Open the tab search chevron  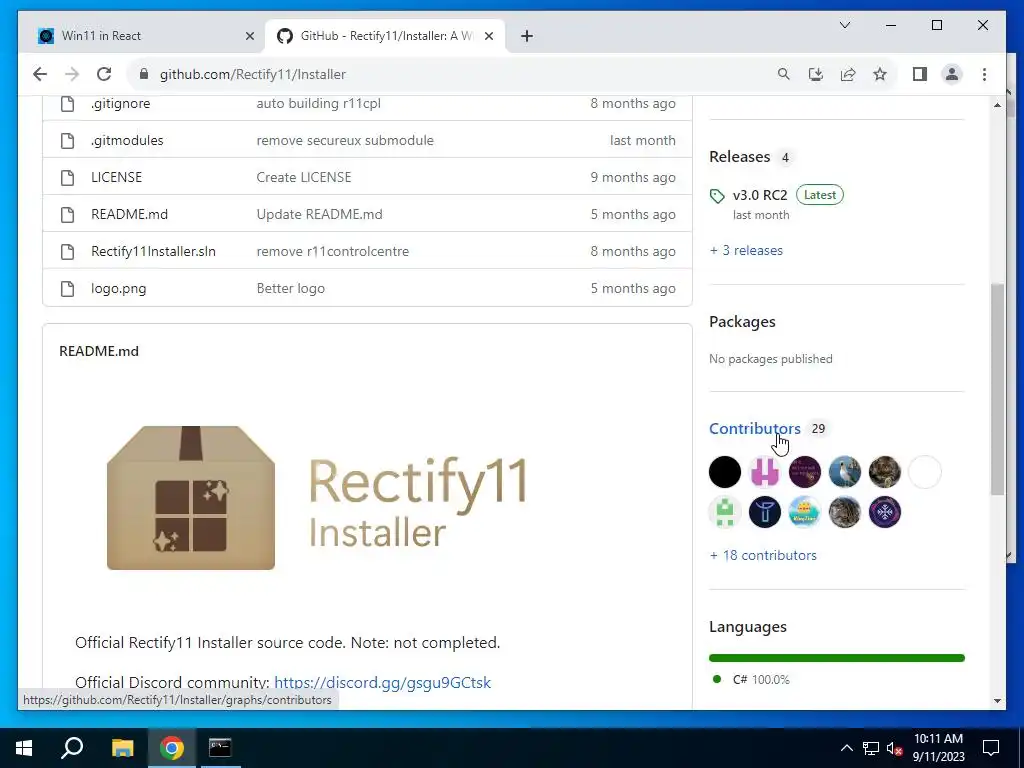[x=844, y=25]
